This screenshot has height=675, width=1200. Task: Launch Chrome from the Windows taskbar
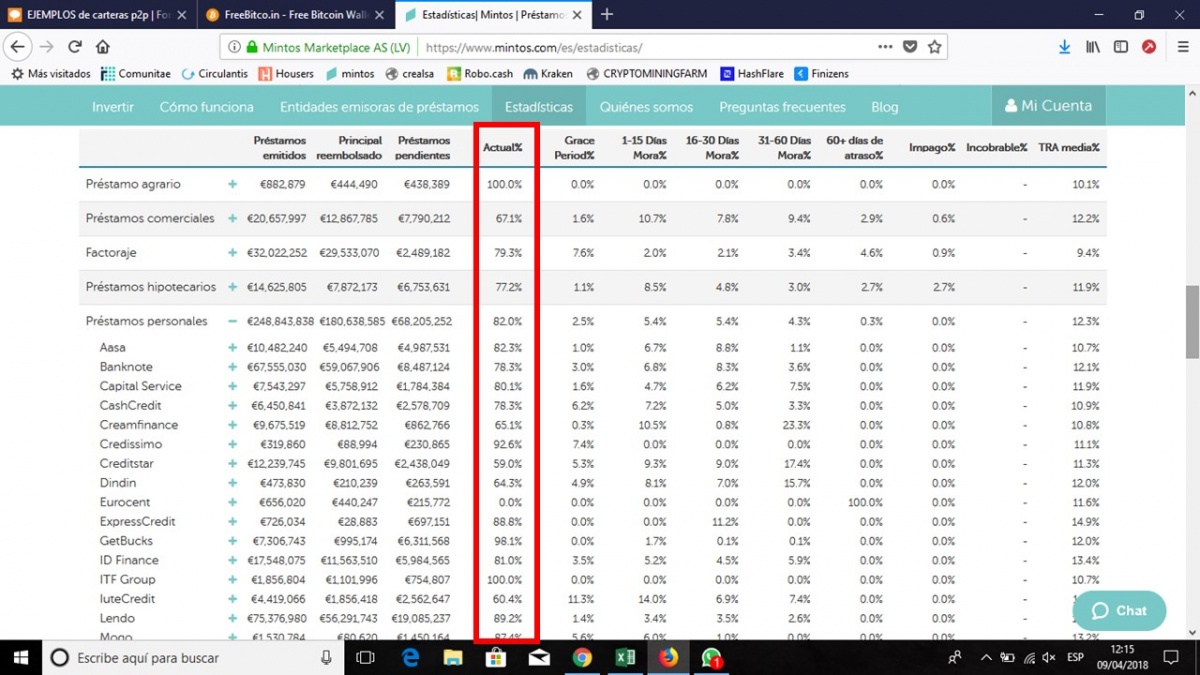coord(582,658)
